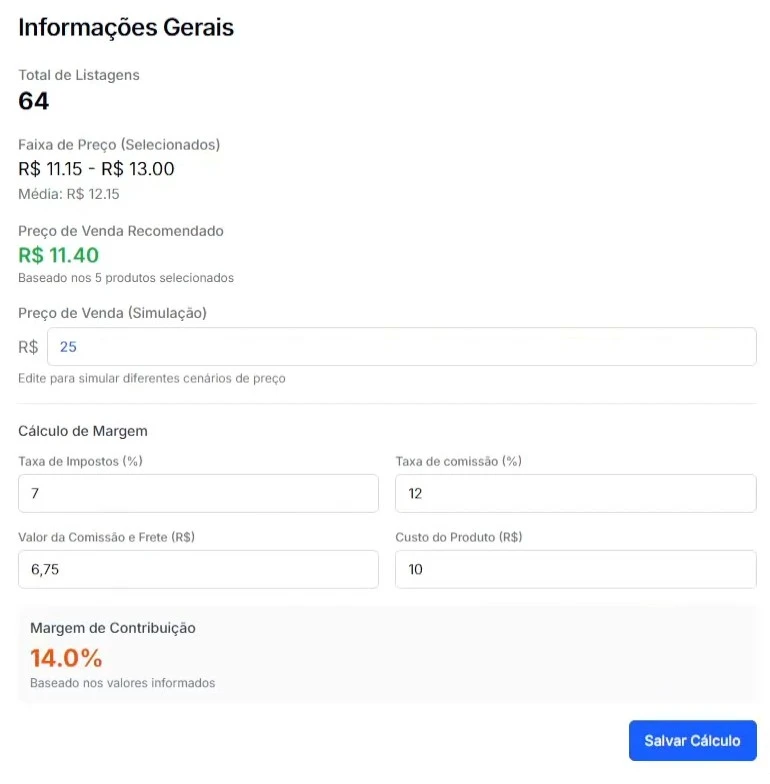Screen dimensions: 770x784
Task: Click the R$ prefix beside the simulation input
Action: [x=28, y=346]
